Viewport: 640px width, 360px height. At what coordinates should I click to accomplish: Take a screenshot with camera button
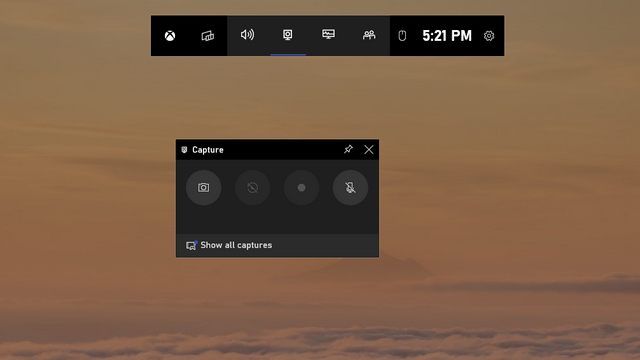point(204,188)
